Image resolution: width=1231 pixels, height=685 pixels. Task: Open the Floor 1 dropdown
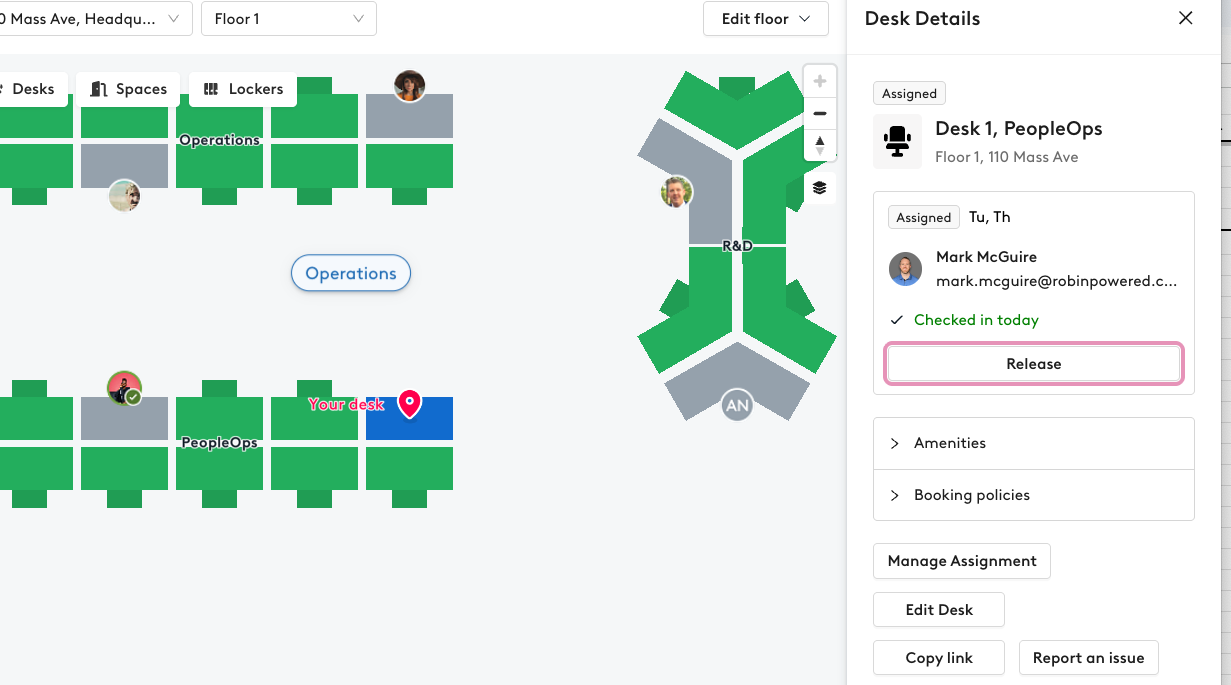pyautogui.click(x=288, y=18)
